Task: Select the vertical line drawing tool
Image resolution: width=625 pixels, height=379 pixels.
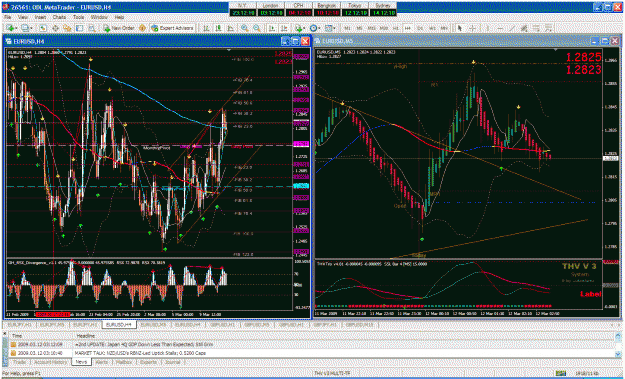Action: pyautogui.click(x=487, y=28)
